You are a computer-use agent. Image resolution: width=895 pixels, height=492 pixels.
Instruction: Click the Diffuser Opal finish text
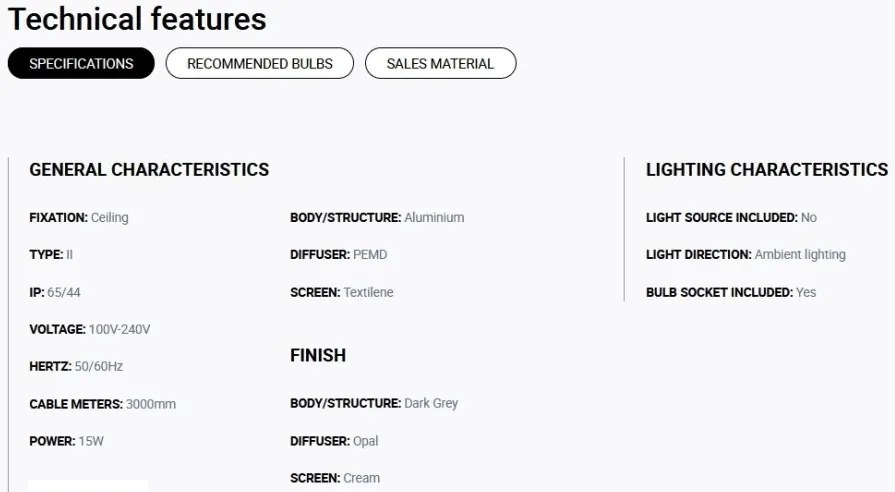coord(334,441)
